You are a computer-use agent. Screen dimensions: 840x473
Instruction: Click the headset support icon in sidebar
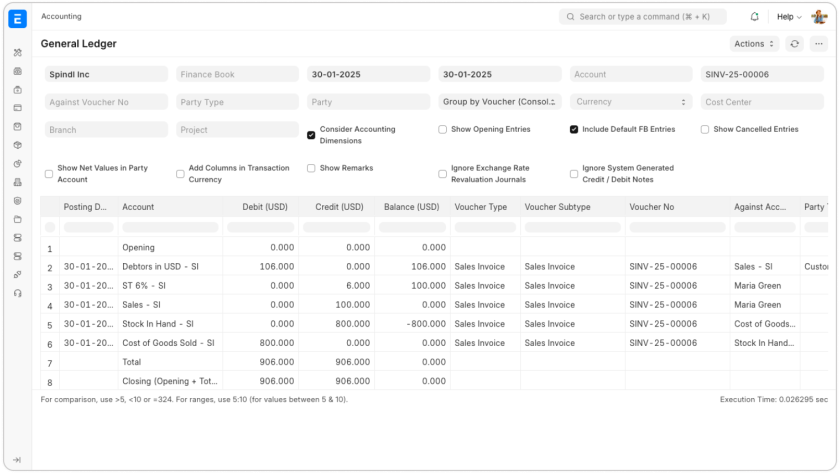point(17,292)
